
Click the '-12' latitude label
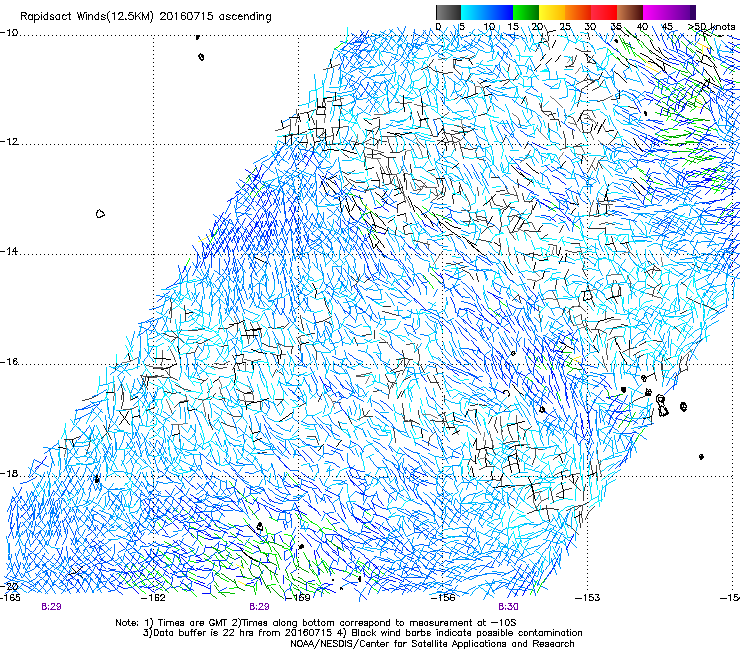pos(9,142)
